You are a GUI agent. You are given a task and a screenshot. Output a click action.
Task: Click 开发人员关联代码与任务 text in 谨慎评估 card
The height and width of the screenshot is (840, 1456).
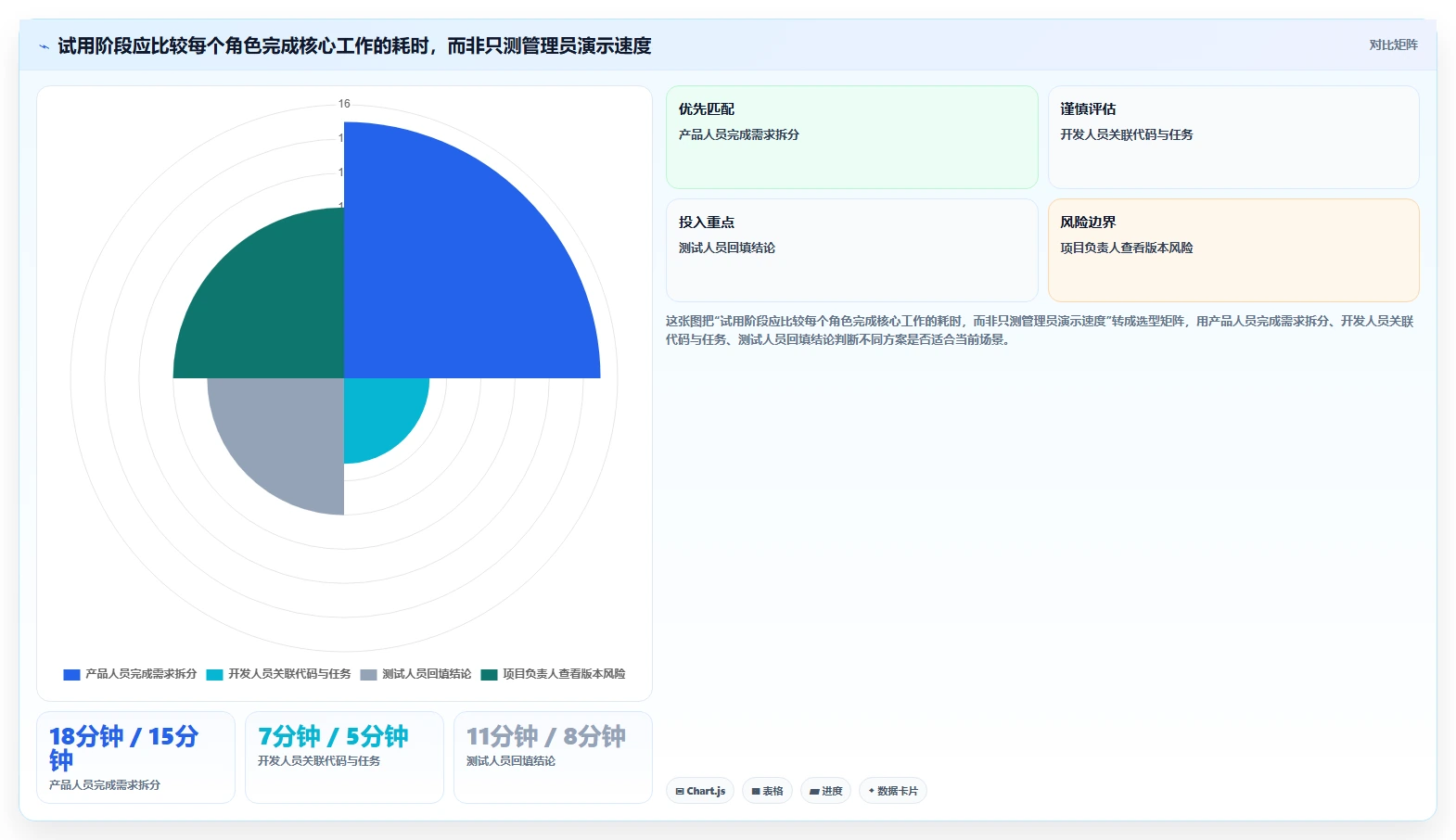(1127, 134)
